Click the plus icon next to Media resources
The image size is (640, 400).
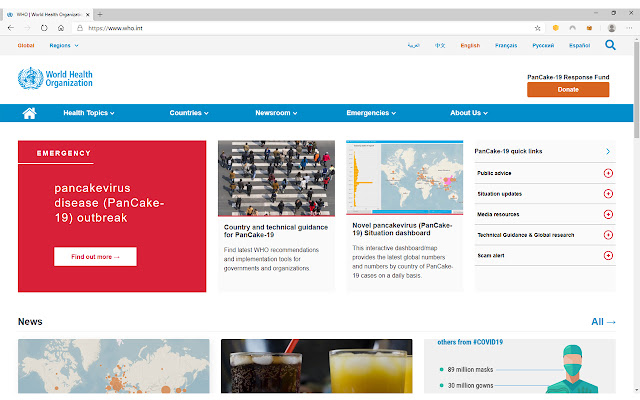pos(608,214)
